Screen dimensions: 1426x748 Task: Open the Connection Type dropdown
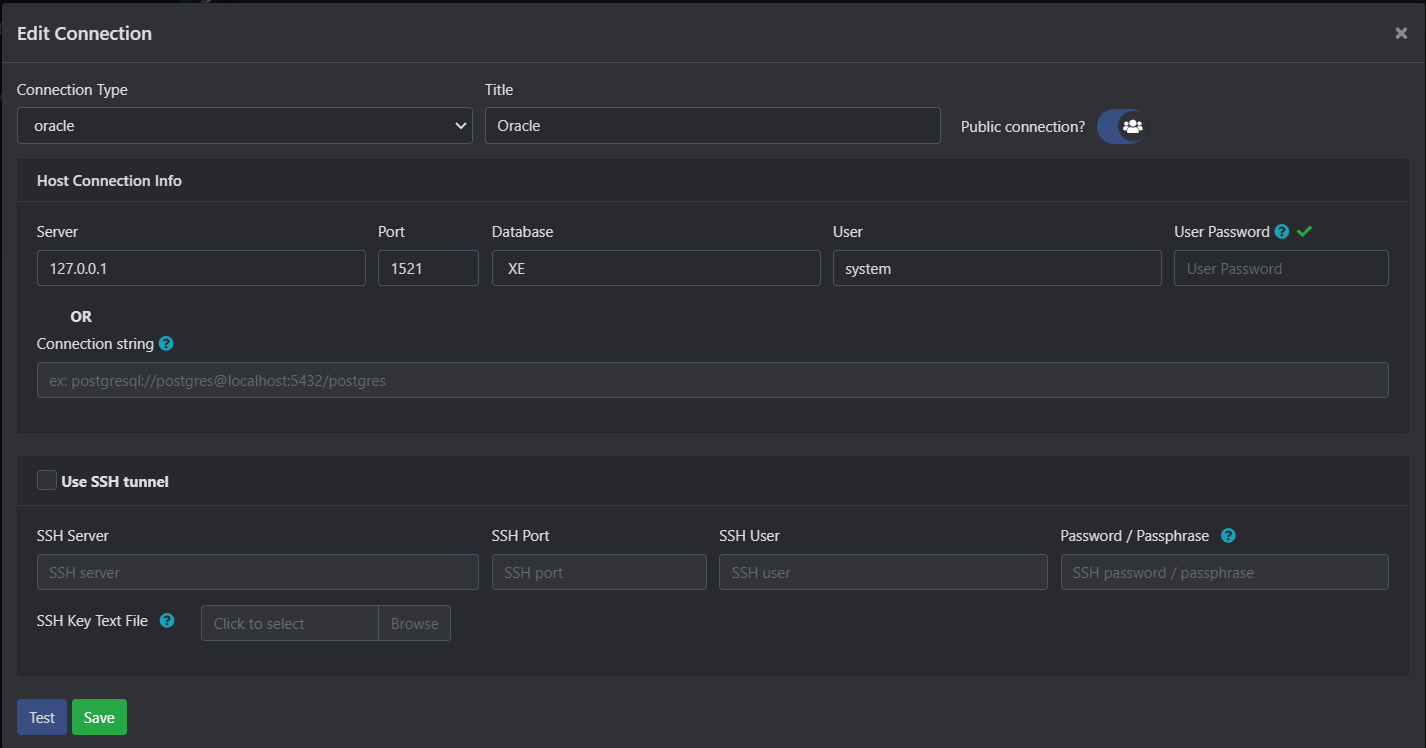pos(245,125)
